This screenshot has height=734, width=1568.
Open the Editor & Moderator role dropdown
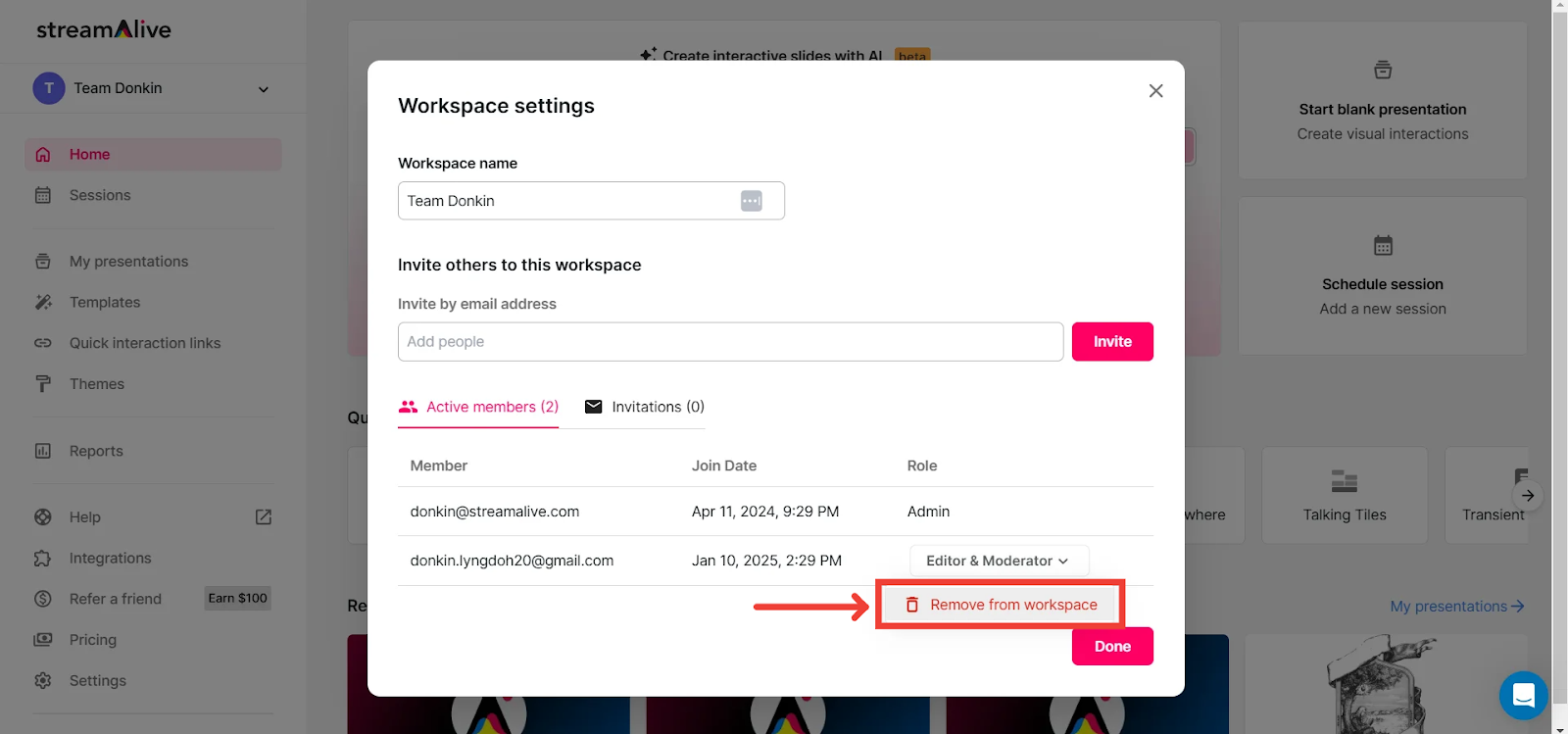click(999, 561)
